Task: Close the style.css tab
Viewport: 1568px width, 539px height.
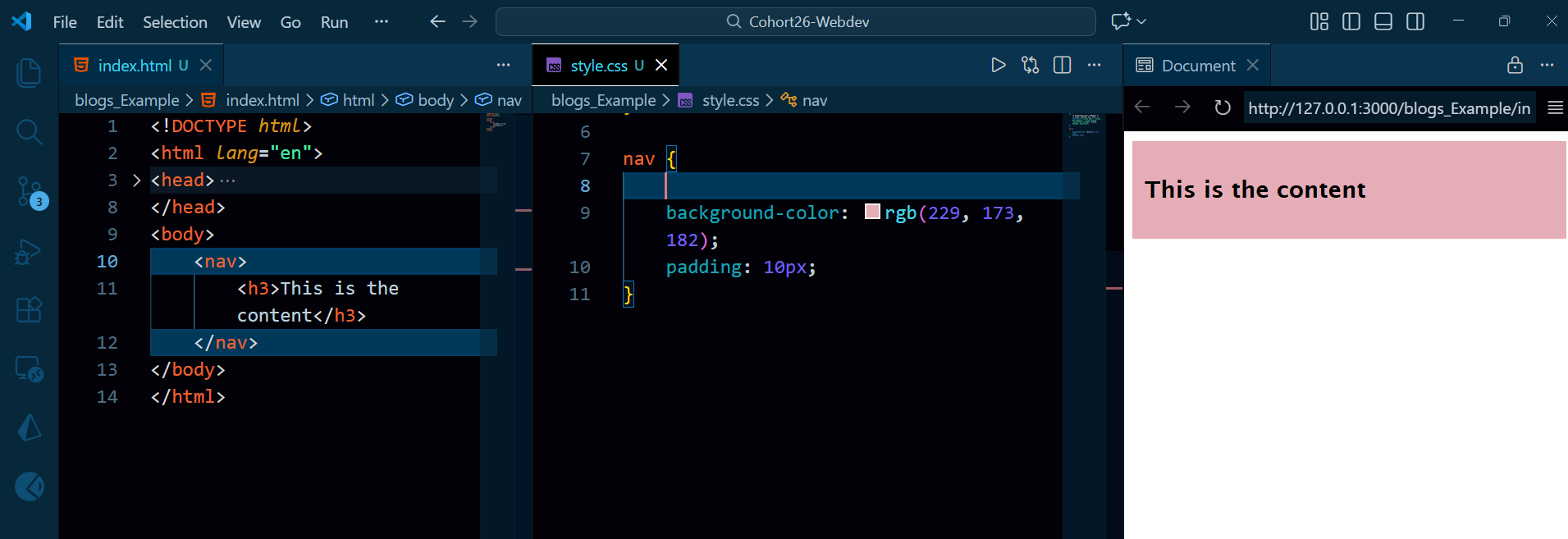Action: (x=661, y=65)
